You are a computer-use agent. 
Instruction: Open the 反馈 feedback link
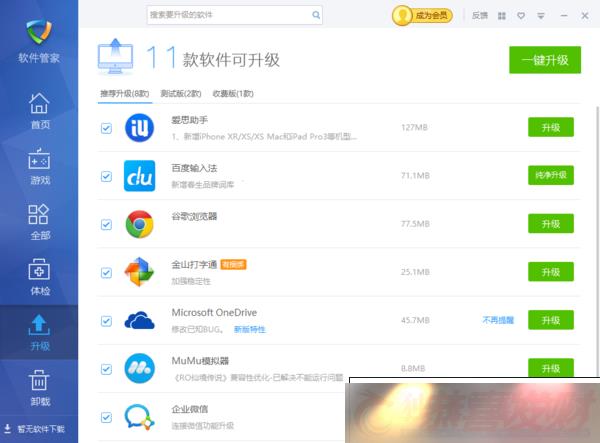click(479, 15)
